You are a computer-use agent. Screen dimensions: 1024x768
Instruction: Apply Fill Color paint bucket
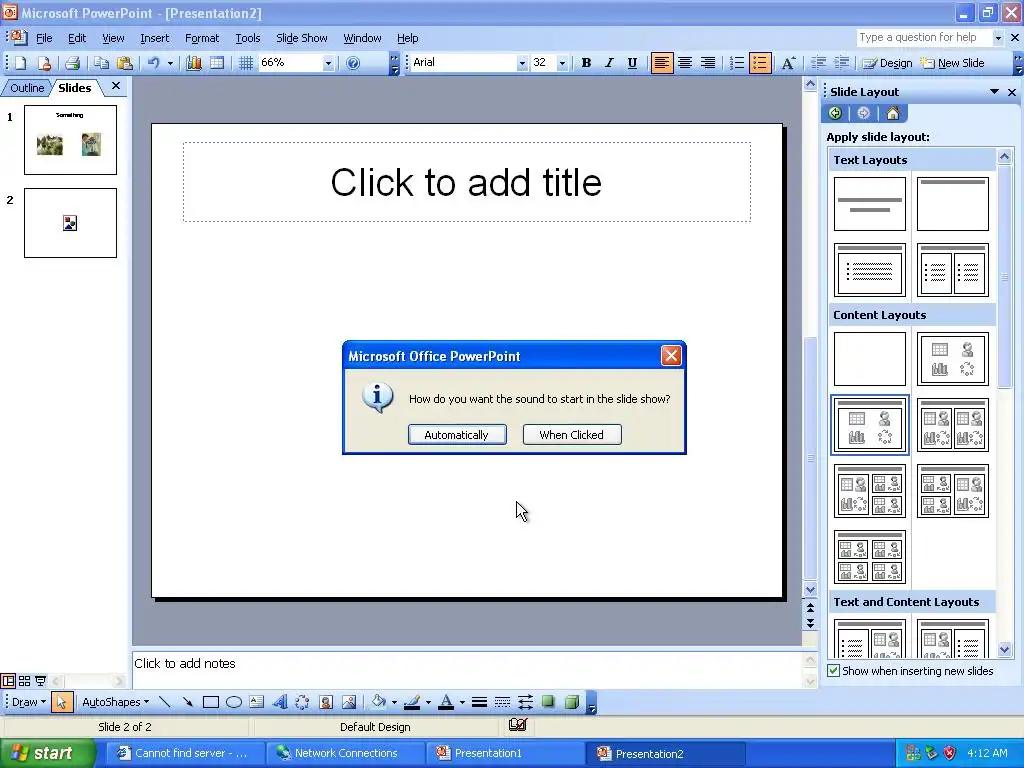click(x=379, y=702)
